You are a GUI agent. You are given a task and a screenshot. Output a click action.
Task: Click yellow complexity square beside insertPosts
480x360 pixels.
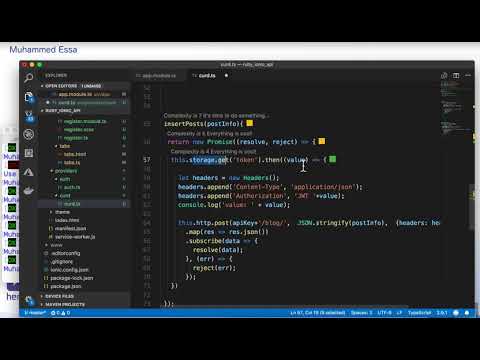tap(250, 123)
